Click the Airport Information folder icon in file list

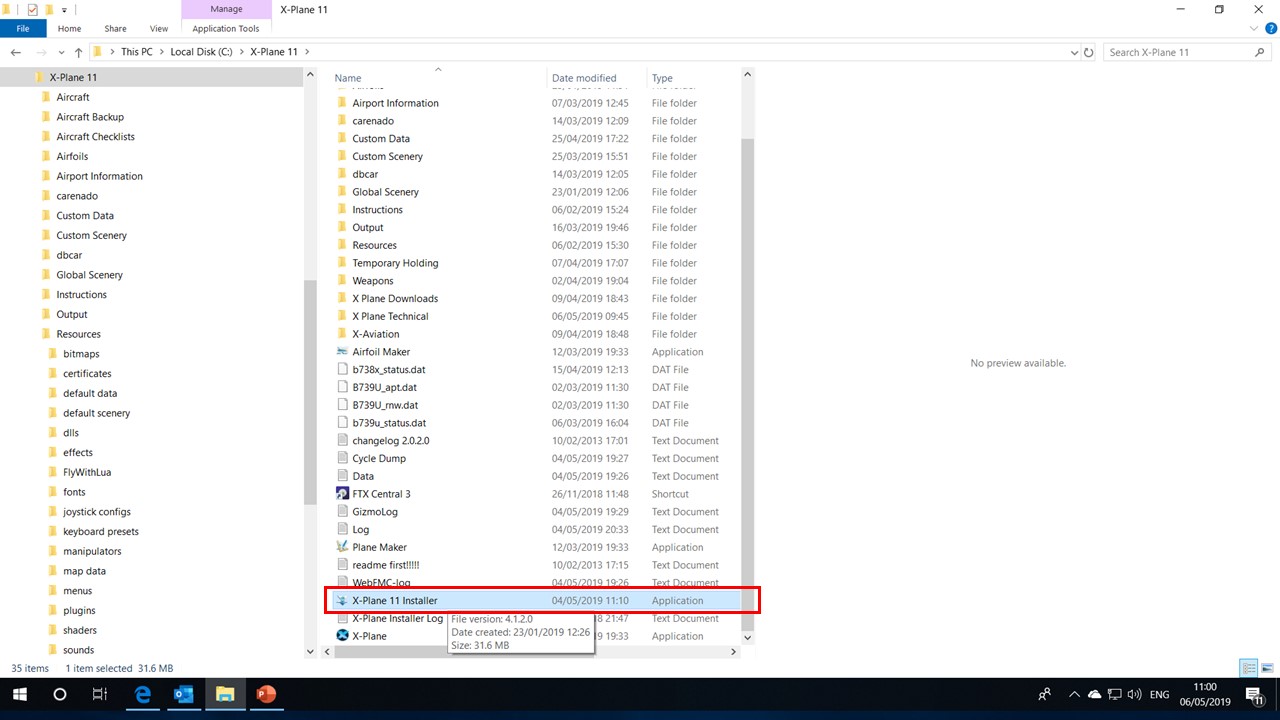[342, 103]
